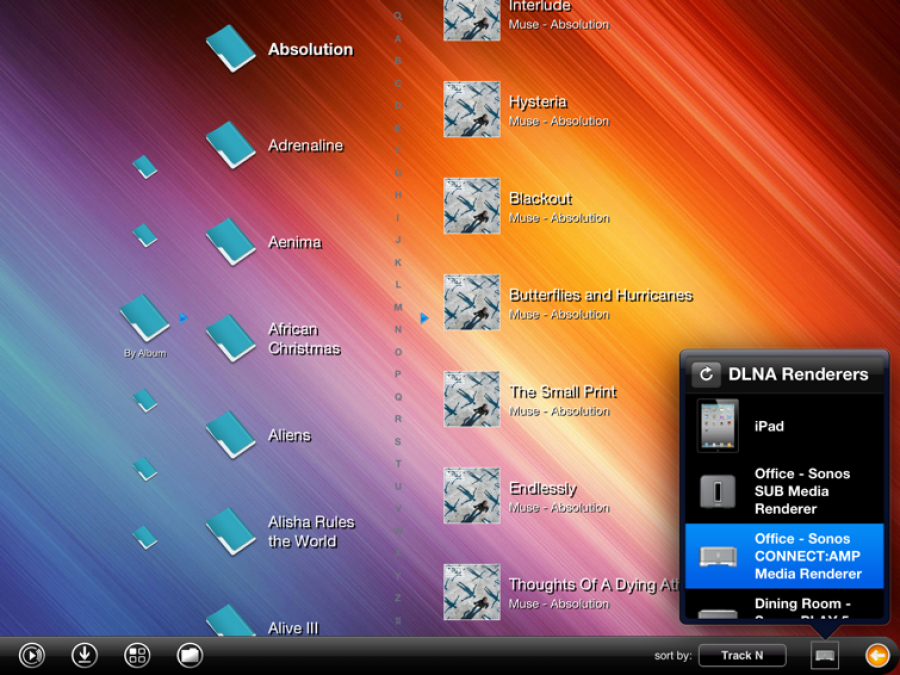Image resolution: width=900 pixels, height=675 pixels.
Task: Jump to letter A in alphabet index
Action: coord(398,38)
